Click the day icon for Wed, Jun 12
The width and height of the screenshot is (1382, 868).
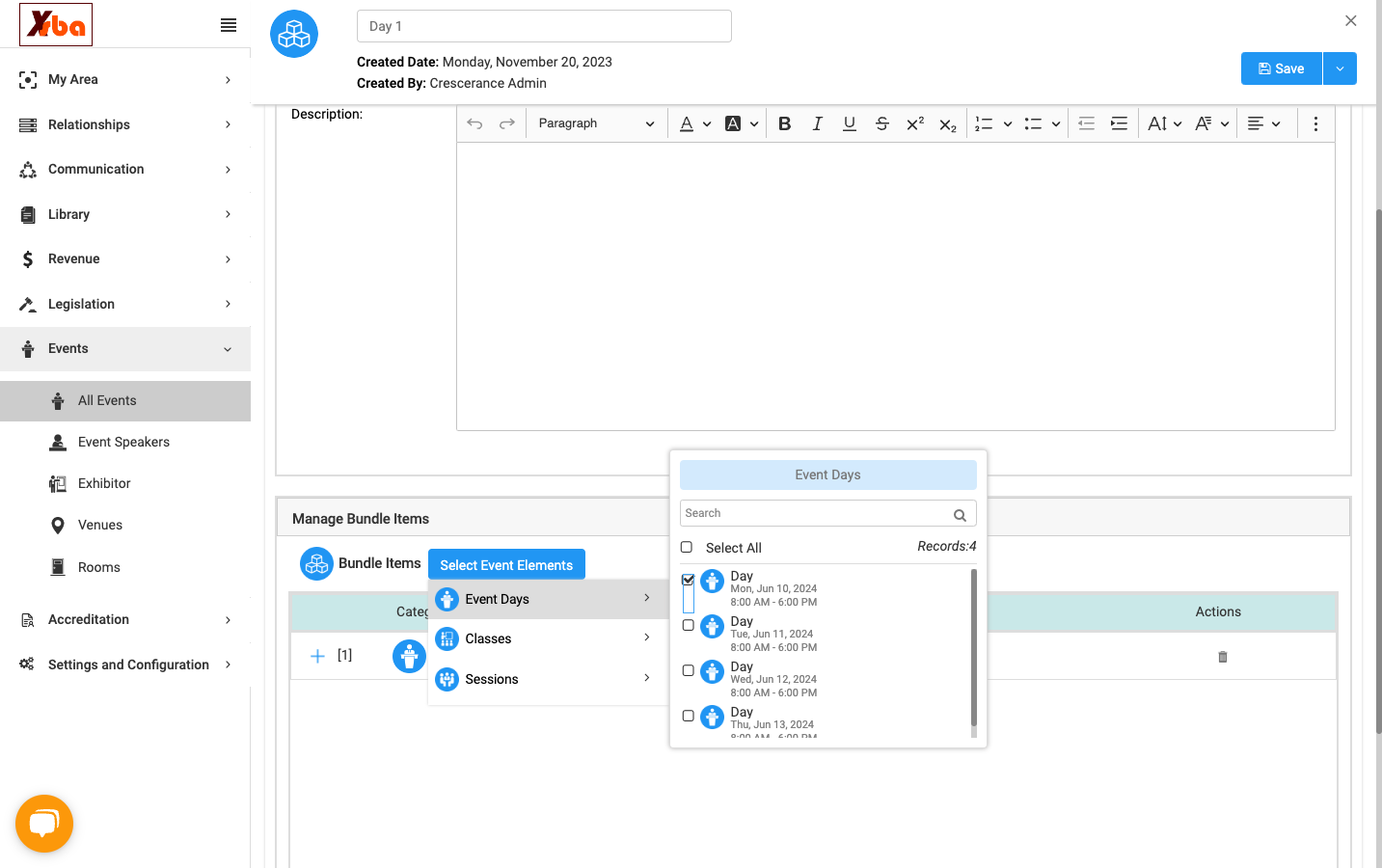click(x=712, y=671)
